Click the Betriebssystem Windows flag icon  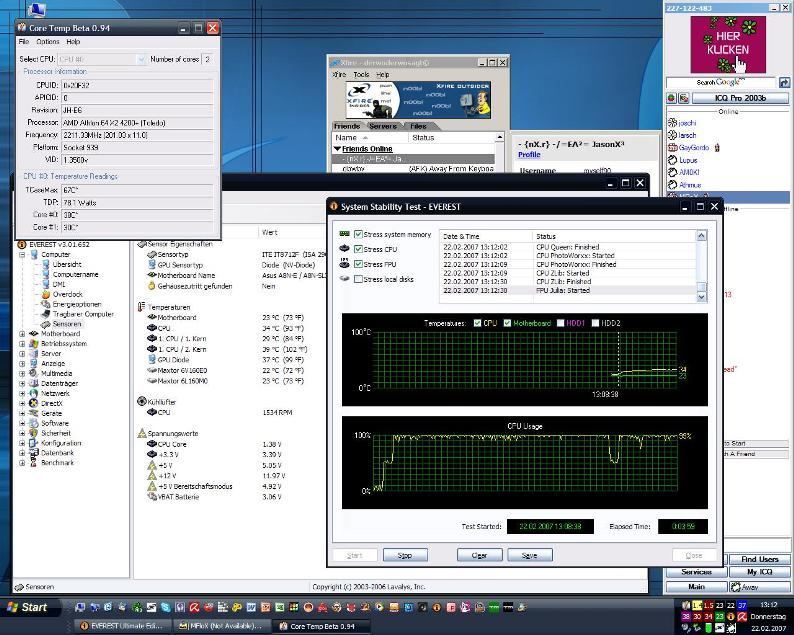click(x=34, y=344)
